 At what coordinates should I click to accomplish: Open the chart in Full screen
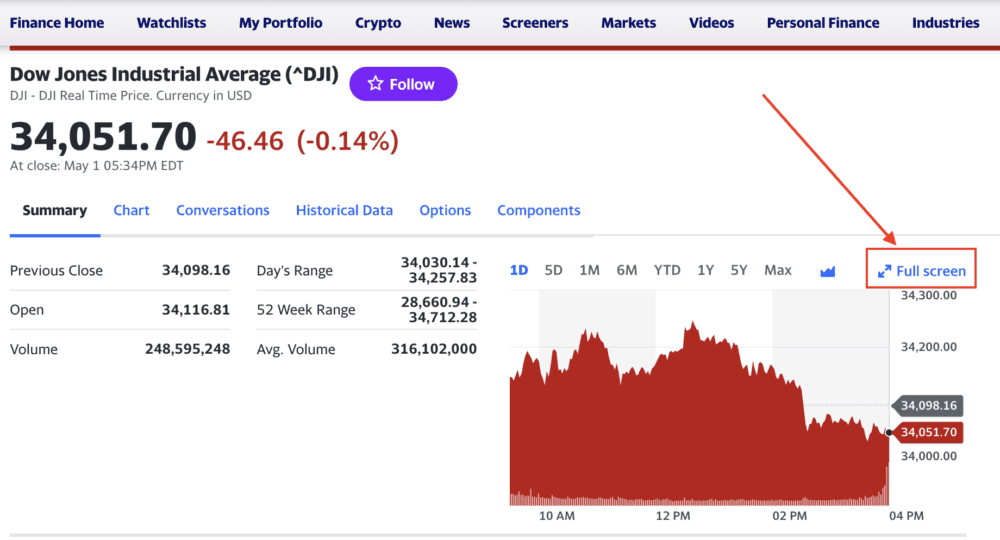[x=921, y=271]
